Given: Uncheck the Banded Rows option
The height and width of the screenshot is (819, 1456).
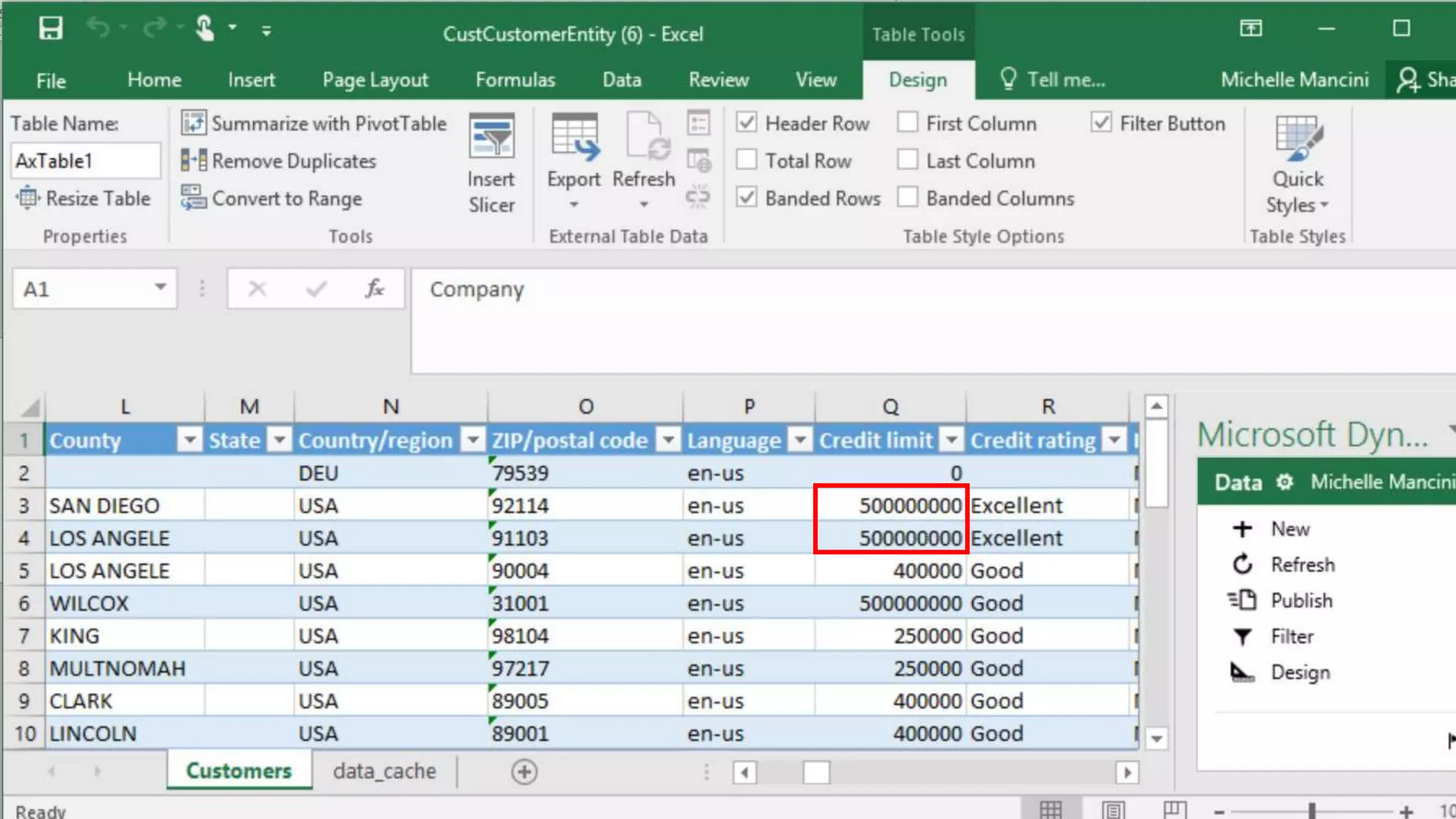Looking at the screenshot, I should pyautogui.click(x=746, y=198).
